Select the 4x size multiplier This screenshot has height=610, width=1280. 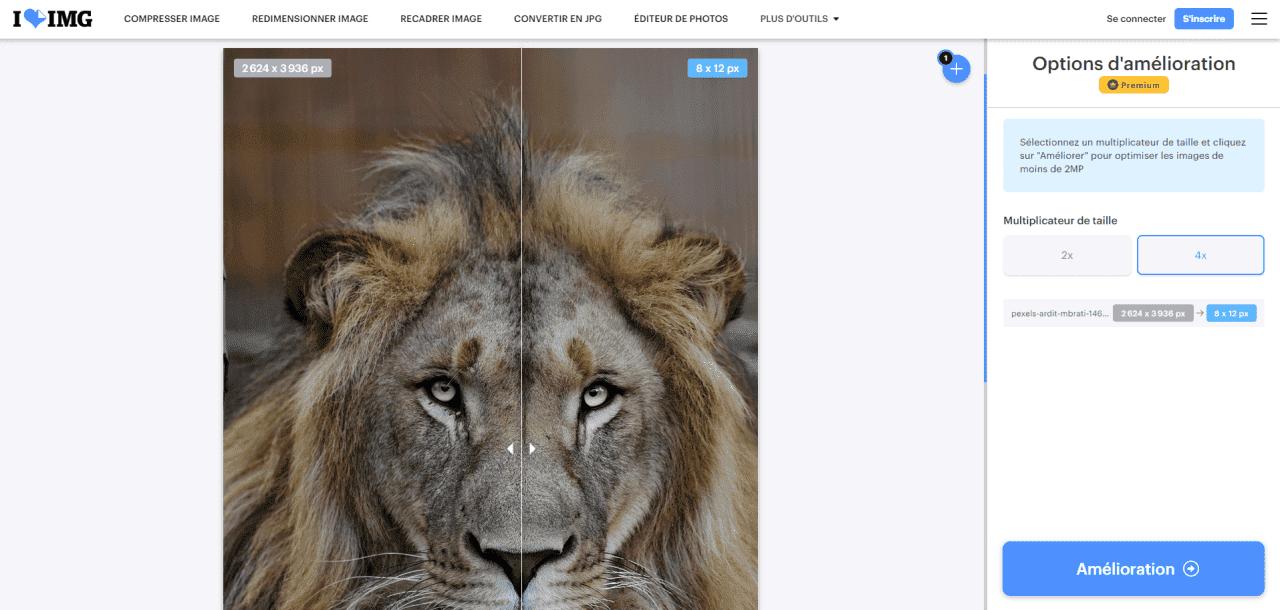coord(1200,255)
